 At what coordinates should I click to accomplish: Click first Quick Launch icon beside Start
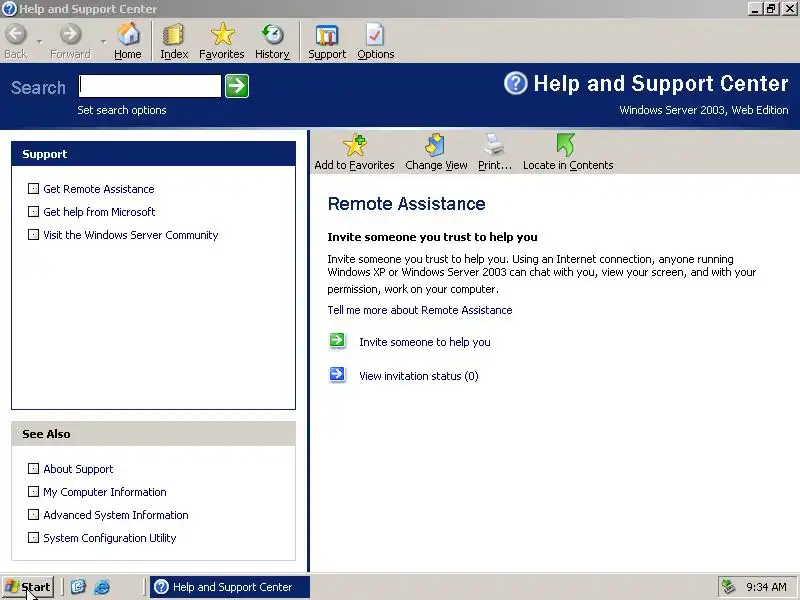tap(78, 587)
